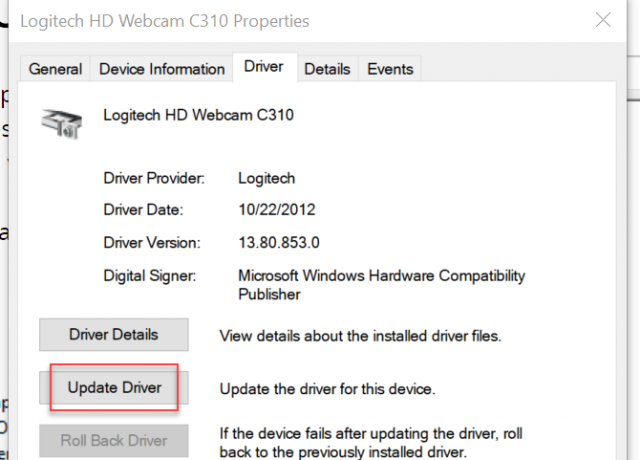The width and height of the screenshot is (640, 460).
Task: Click 'View details about the installed driver files' text
Action: tap(360, 336)
